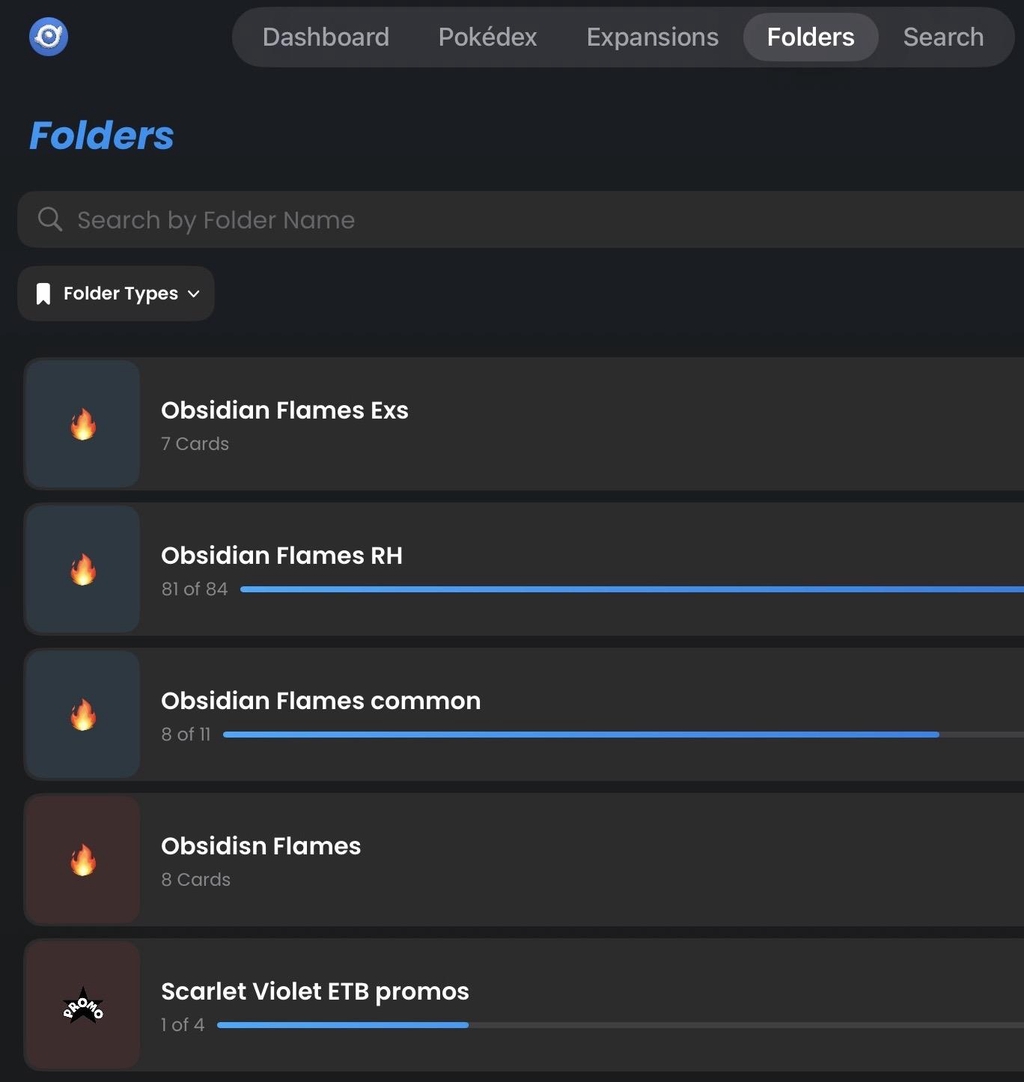Click the Obsidian Flames RH flame icon

pos(83,570)
